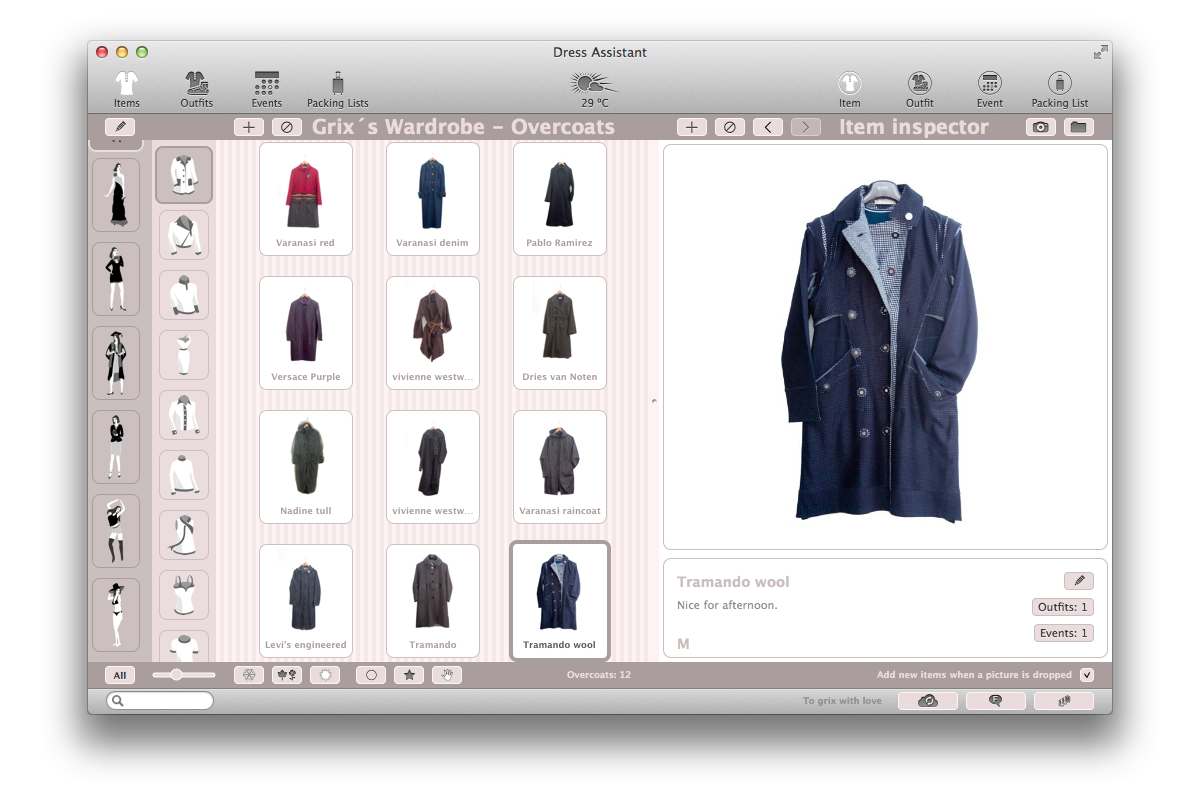
Task: Click the Tramando wool title in inspector
Action: pyautogui.click(x=733, y=582)
